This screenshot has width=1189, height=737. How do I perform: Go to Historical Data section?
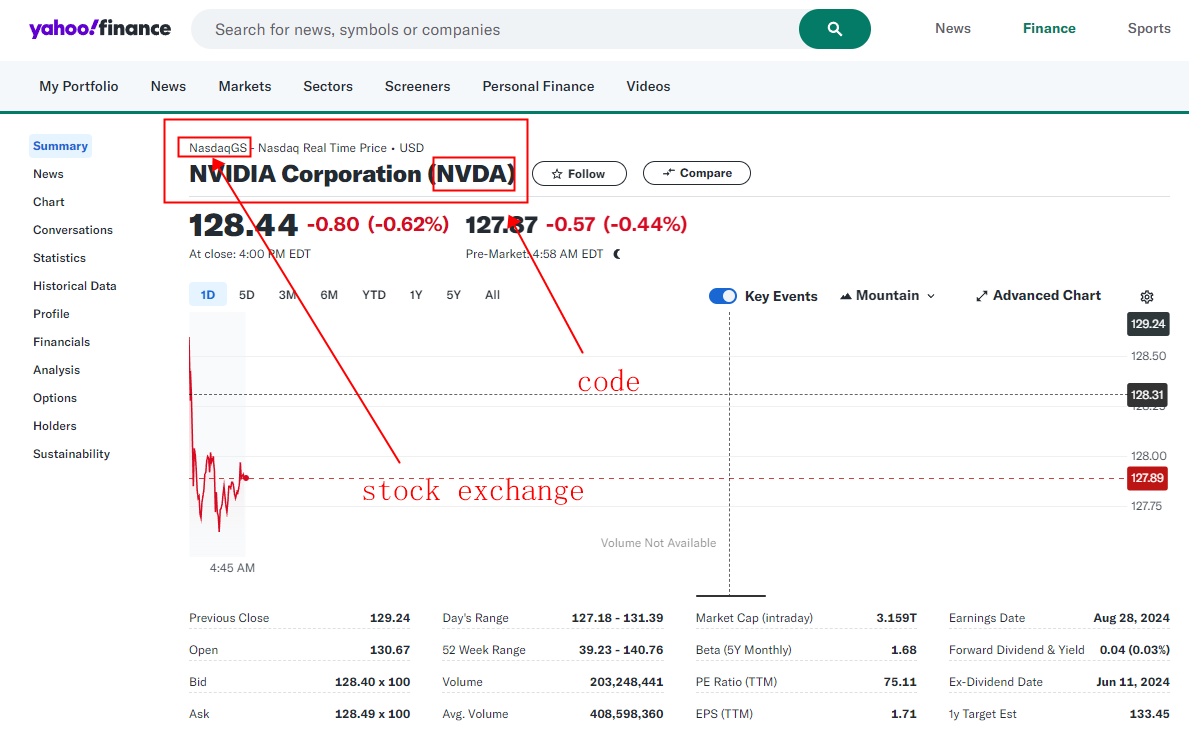(75, 286)
